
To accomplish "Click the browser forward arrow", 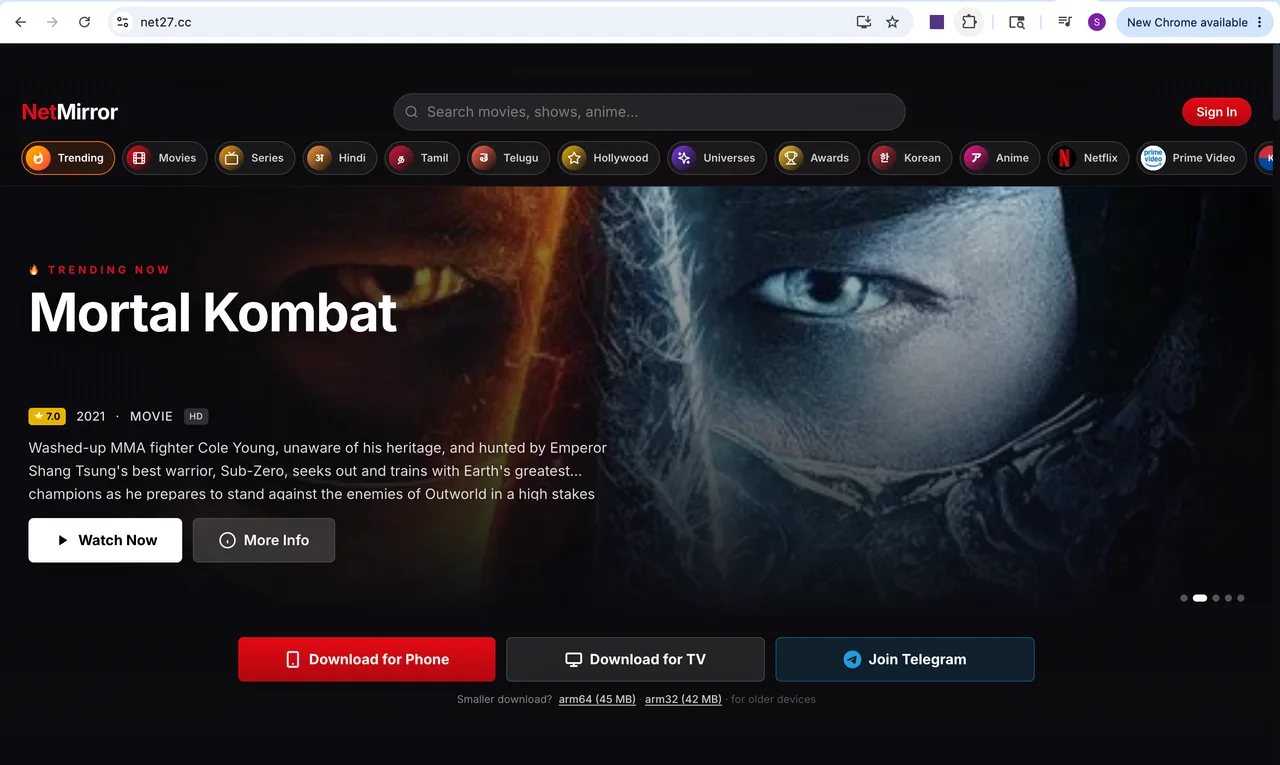I will [x=52, y=22].
